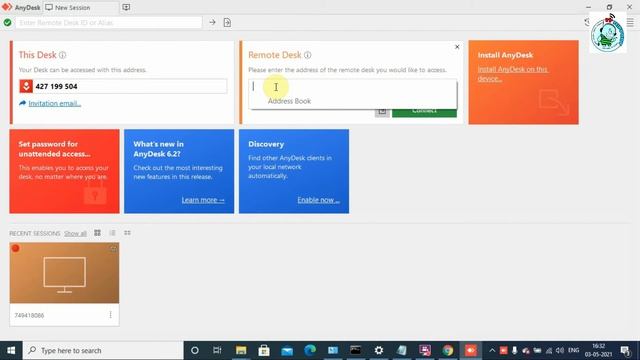Viewport: 640px width, 360px height.
Task: Click Enable now link in Discovery tile
Action: click(318, 200)
